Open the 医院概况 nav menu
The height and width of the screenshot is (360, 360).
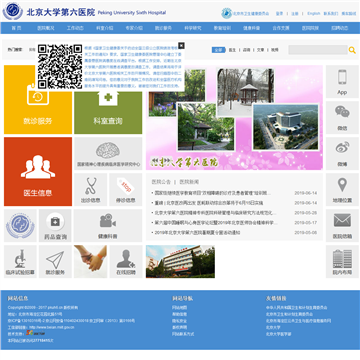(x=46, y=28)
